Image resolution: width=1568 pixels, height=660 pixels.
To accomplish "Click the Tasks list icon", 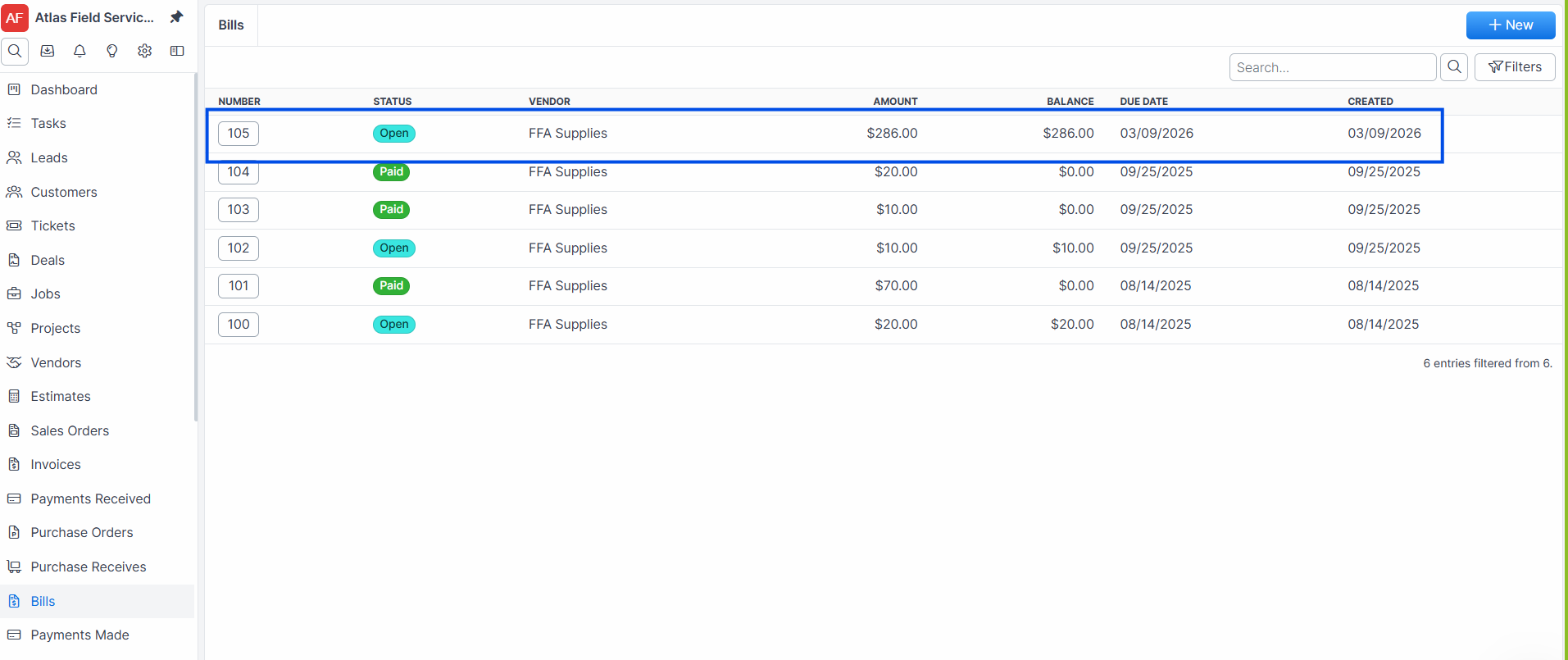I will [14, 123].
